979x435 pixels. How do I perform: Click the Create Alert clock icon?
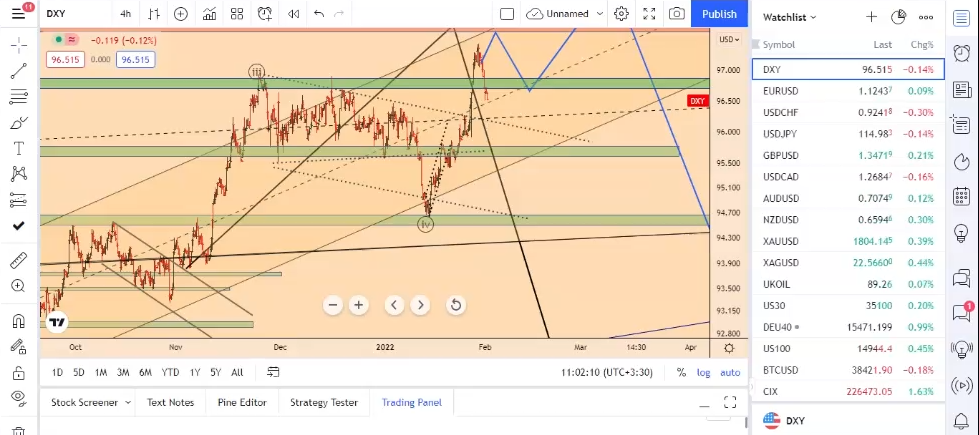tap(264, 14)
